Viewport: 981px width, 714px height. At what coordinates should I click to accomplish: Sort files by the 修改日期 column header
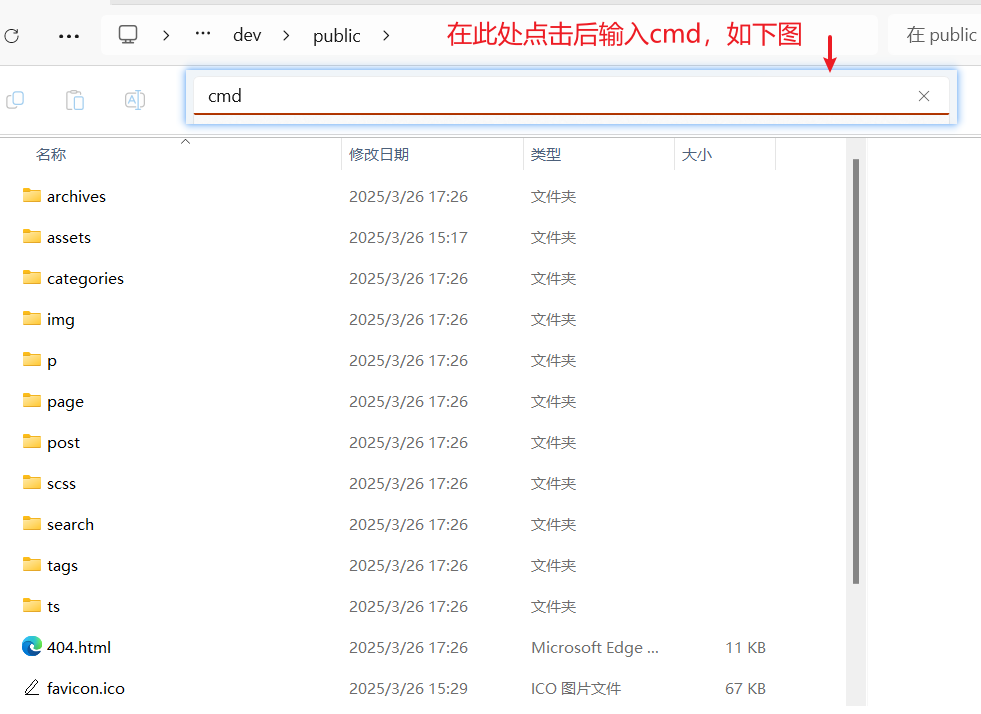tap(379, 154)
